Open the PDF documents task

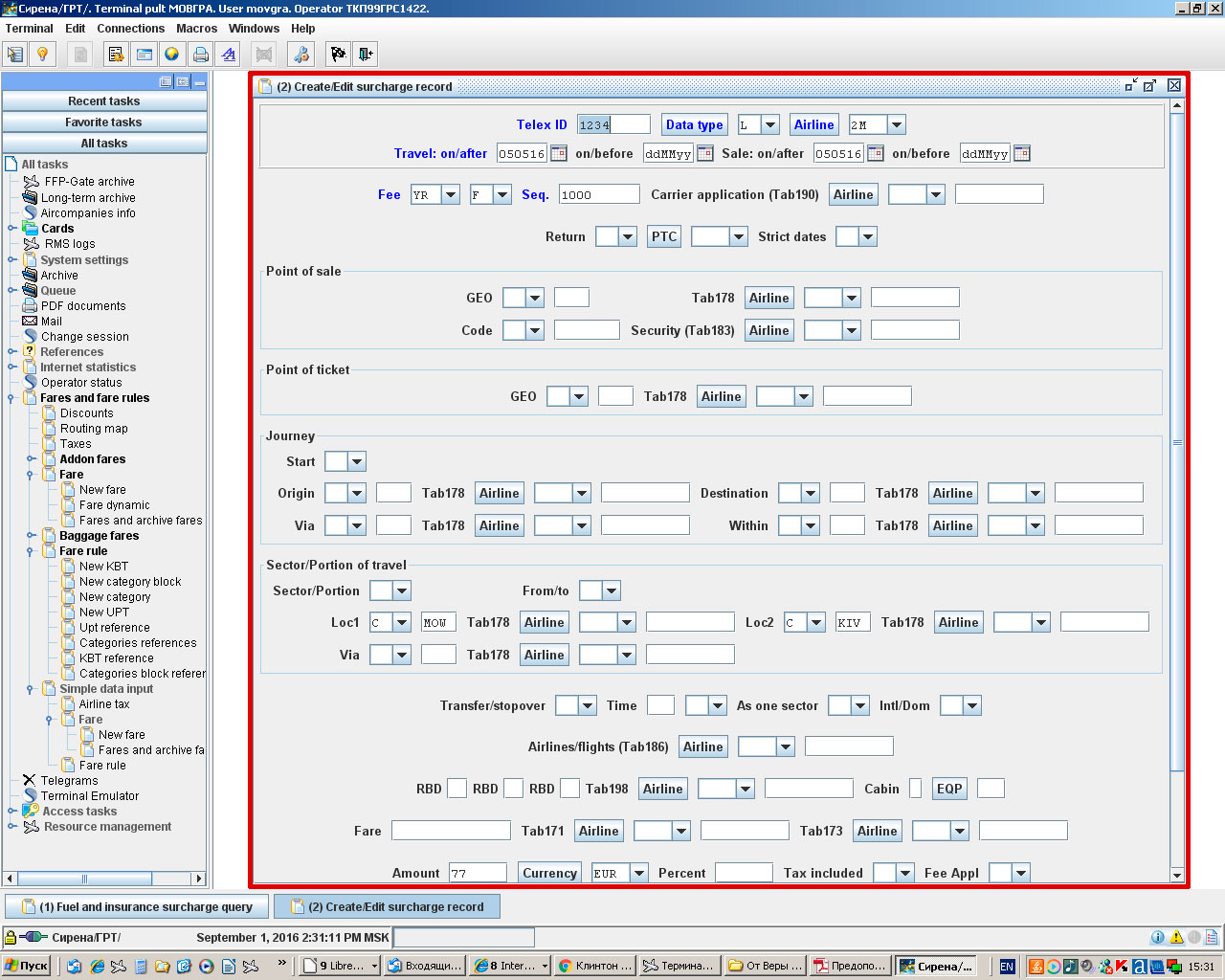(x=82, y=306)
